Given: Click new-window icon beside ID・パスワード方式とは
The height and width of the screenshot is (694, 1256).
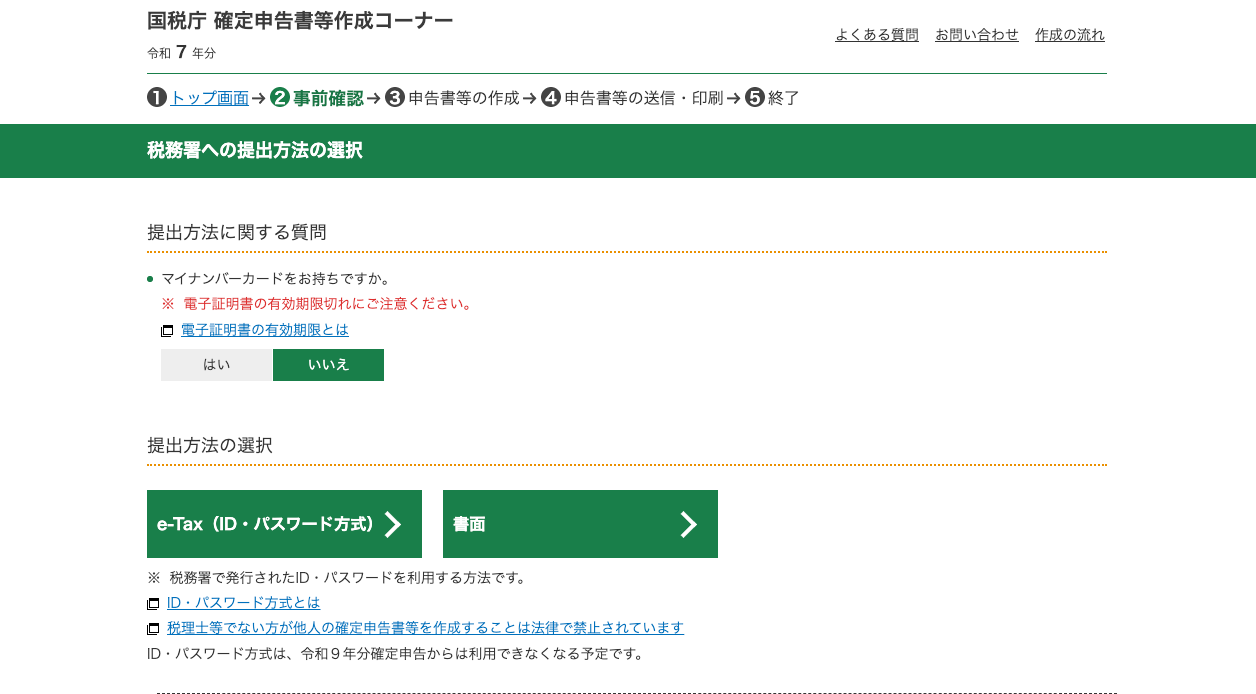Looking at the screenshot, I should tap(153, 604).
